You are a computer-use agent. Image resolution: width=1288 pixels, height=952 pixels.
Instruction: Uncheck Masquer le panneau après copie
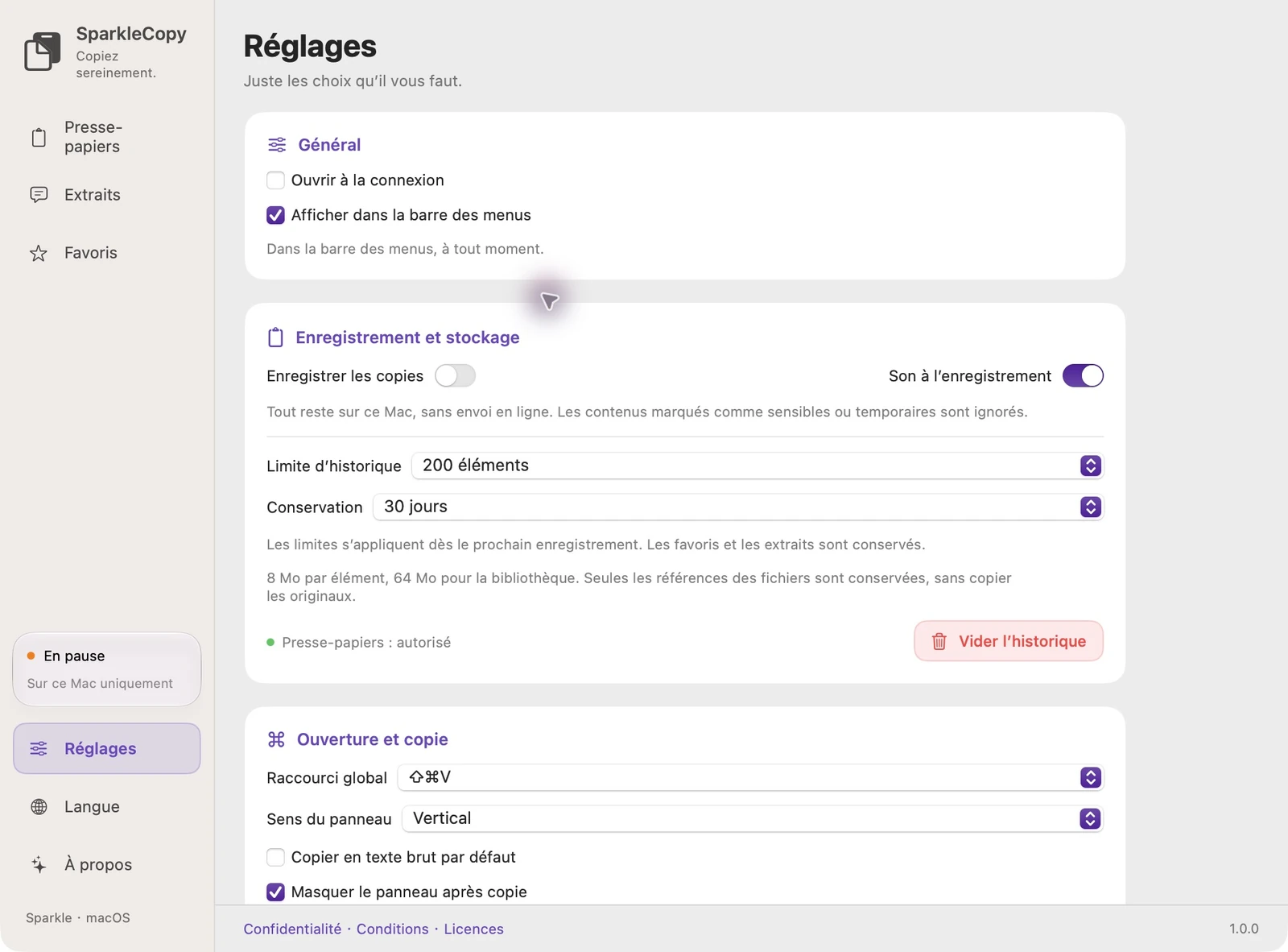tap(275, 892)
